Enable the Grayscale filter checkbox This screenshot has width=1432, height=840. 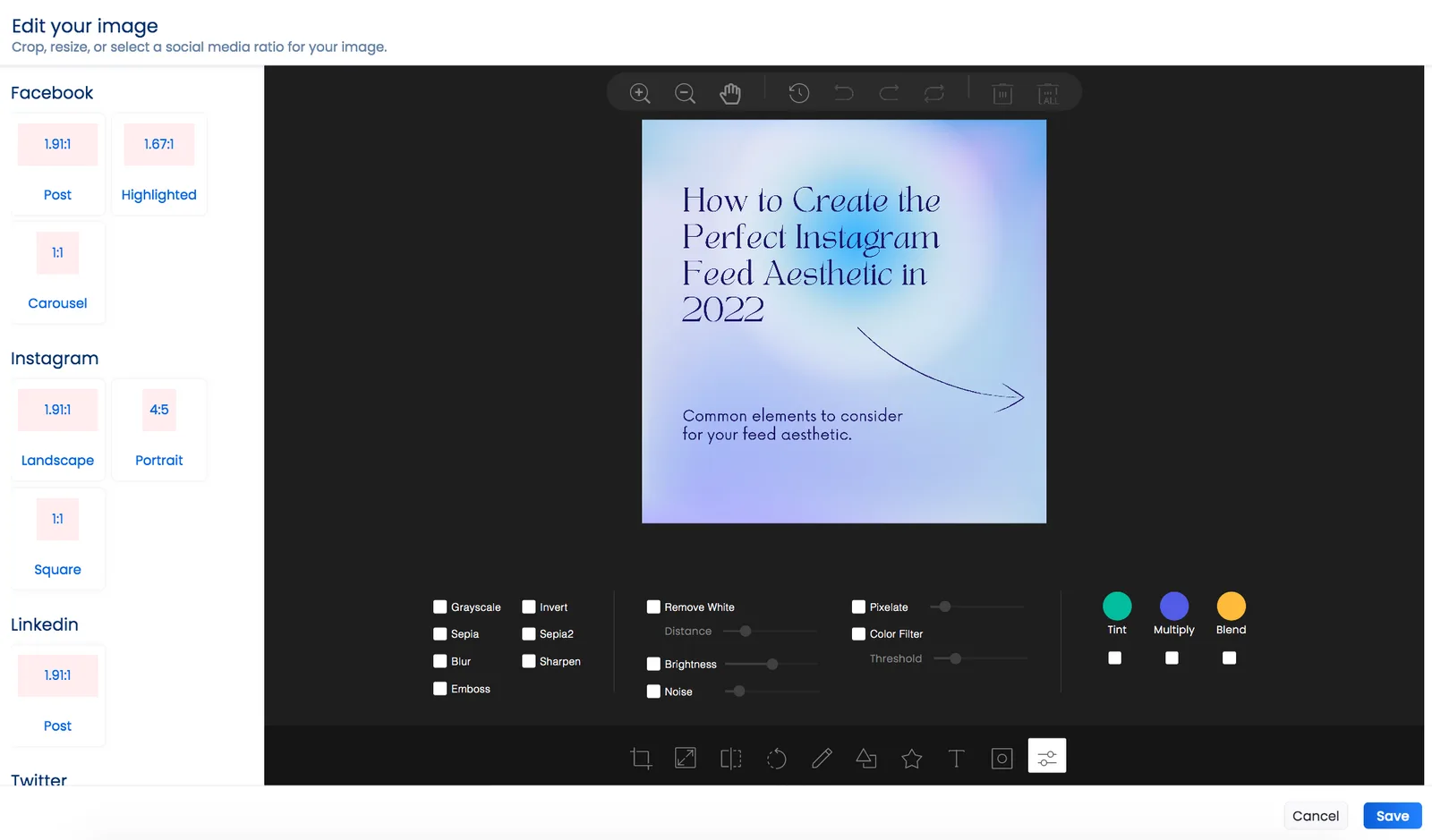[x=440, y=607]
